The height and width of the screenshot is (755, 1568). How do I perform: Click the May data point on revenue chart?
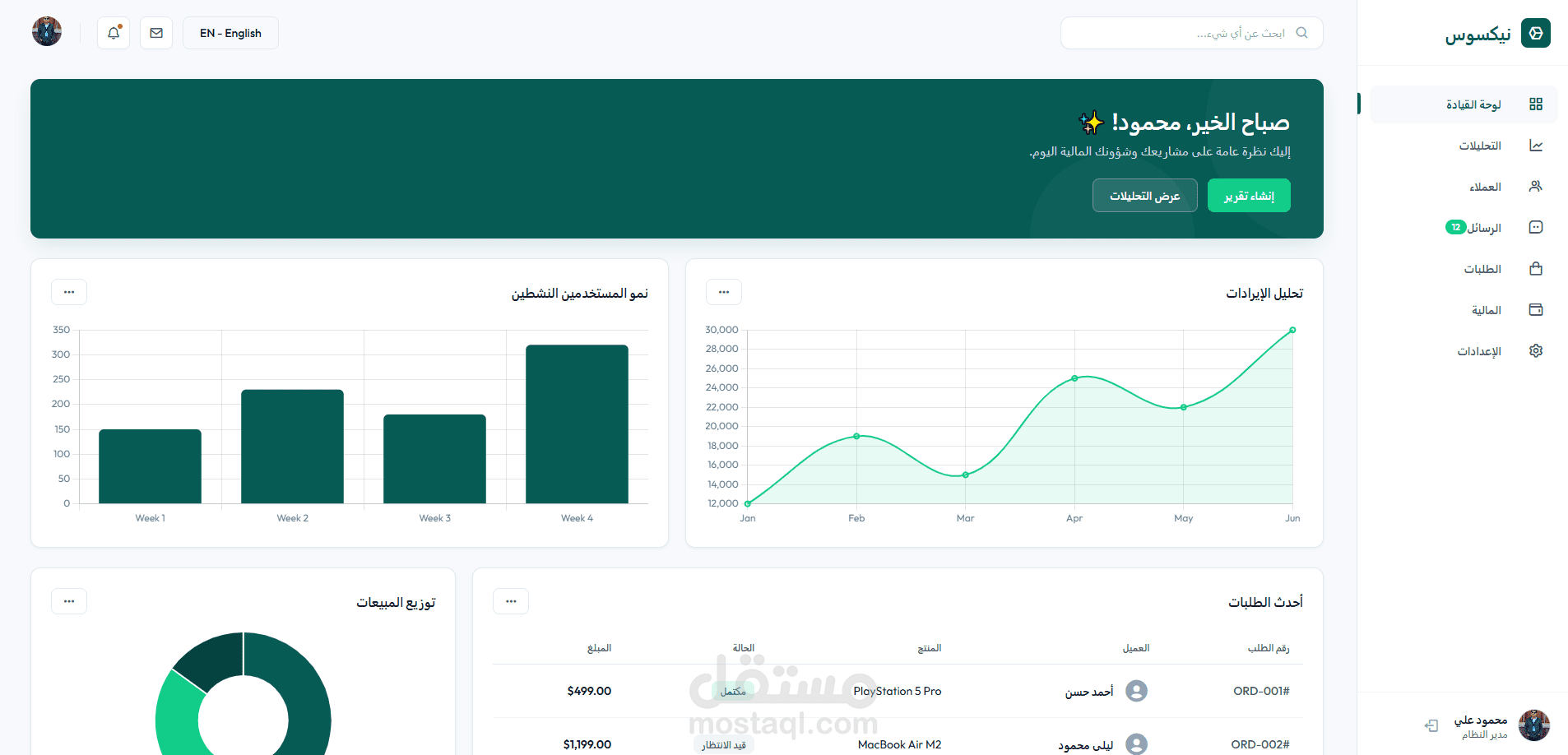1184,407
